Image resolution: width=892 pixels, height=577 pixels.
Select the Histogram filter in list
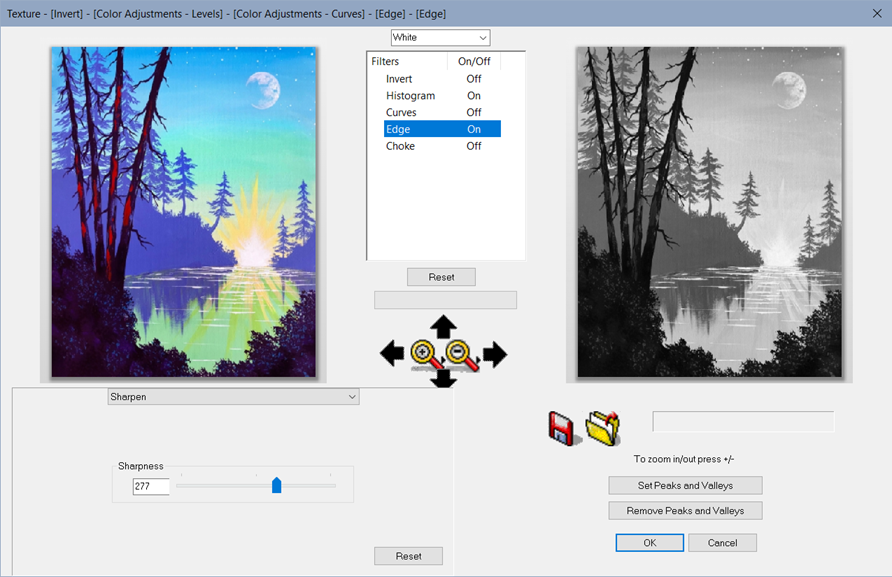click(410, 96)
